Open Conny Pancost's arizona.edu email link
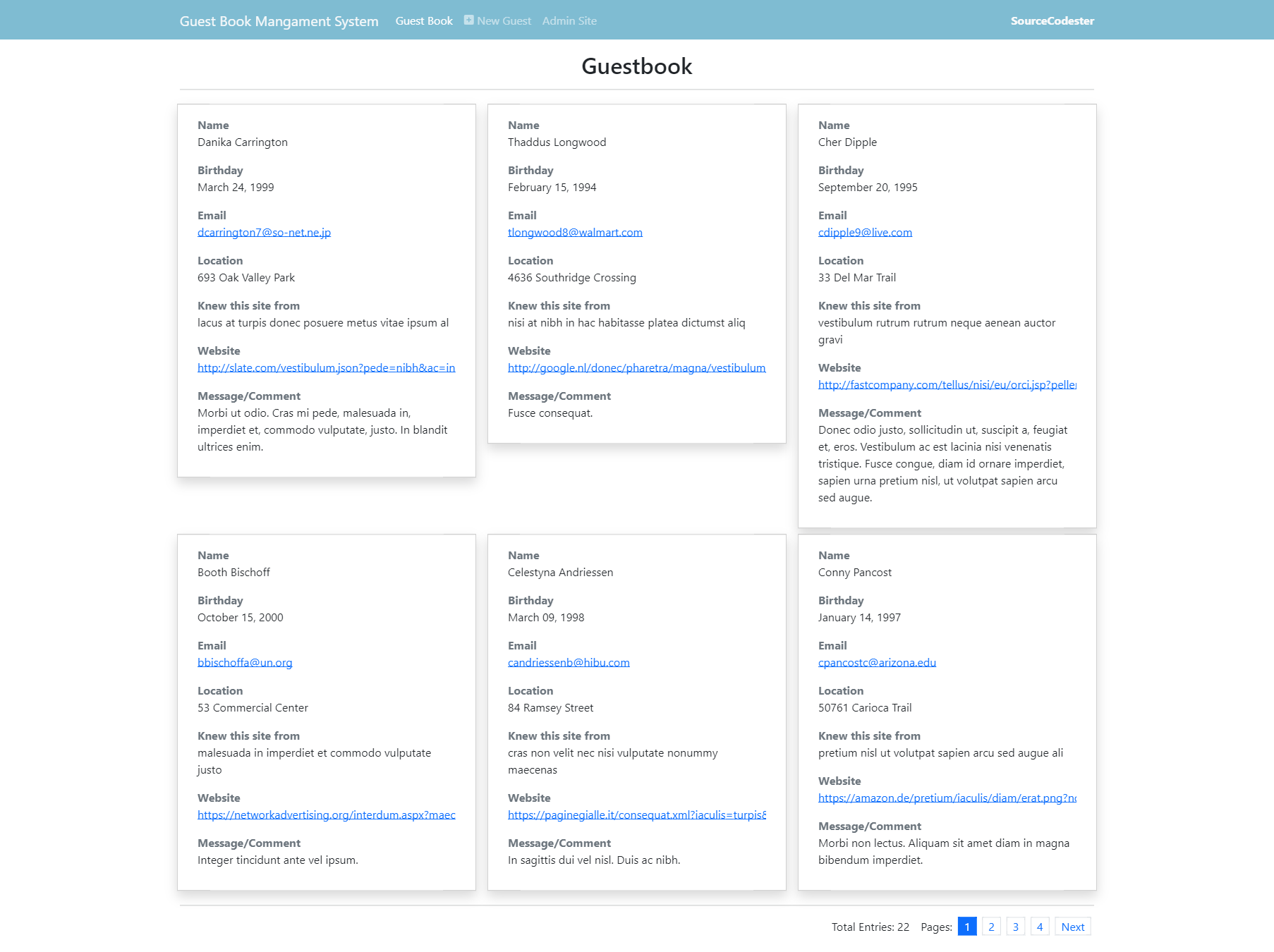Screen dimensions: 1274x952 (877, 662)
